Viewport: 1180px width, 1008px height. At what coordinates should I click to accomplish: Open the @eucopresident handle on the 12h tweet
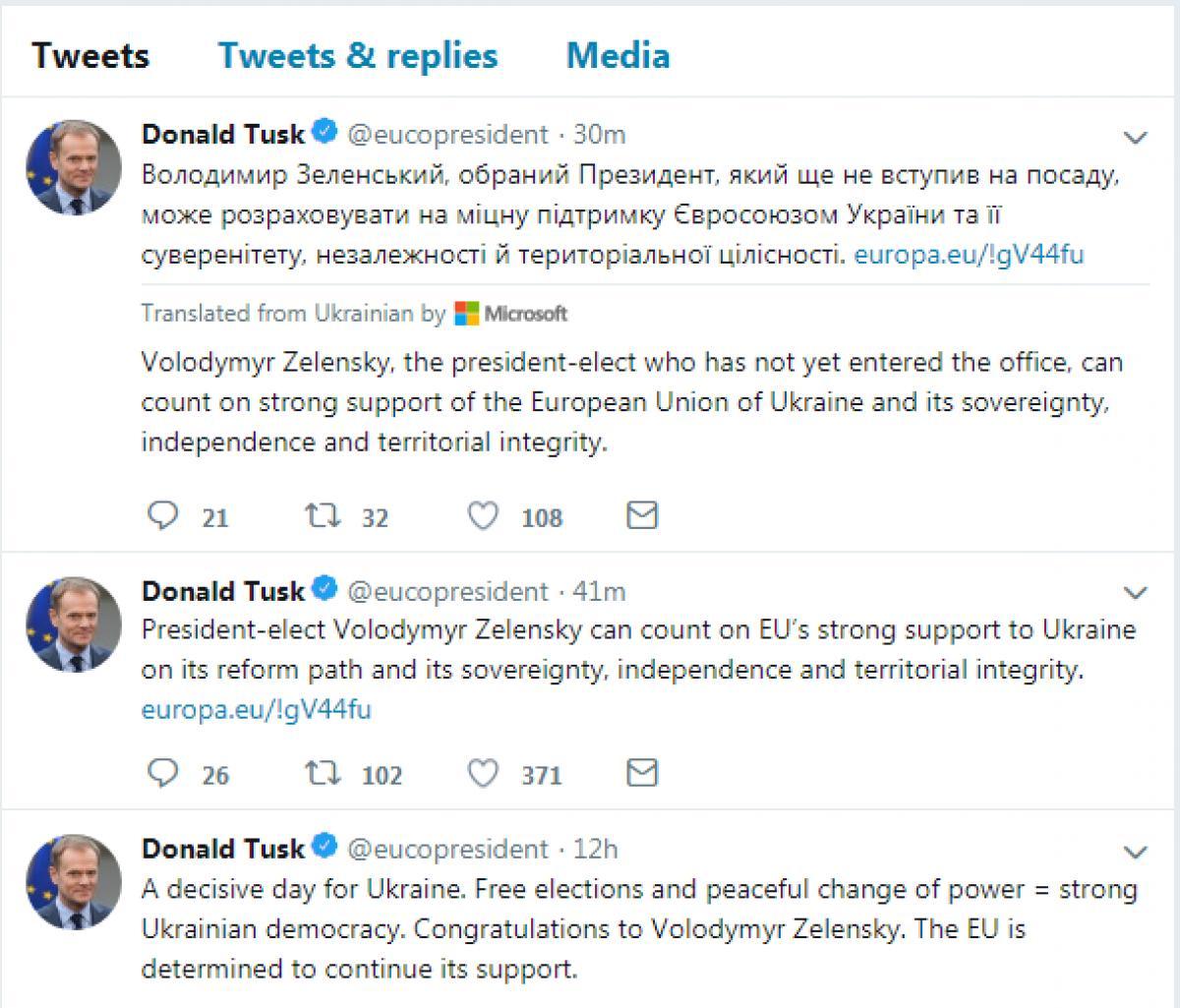[x=448, y=848]
